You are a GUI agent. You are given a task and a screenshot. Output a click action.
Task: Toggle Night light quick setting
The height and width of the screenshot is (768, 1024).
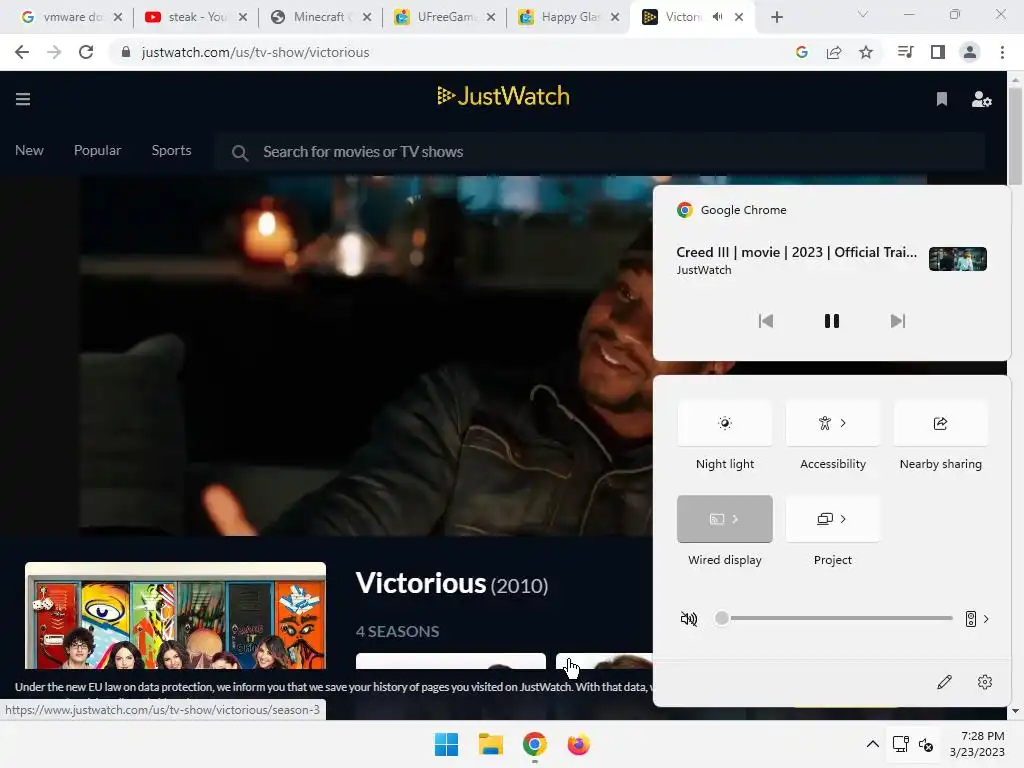coord(725,423)
